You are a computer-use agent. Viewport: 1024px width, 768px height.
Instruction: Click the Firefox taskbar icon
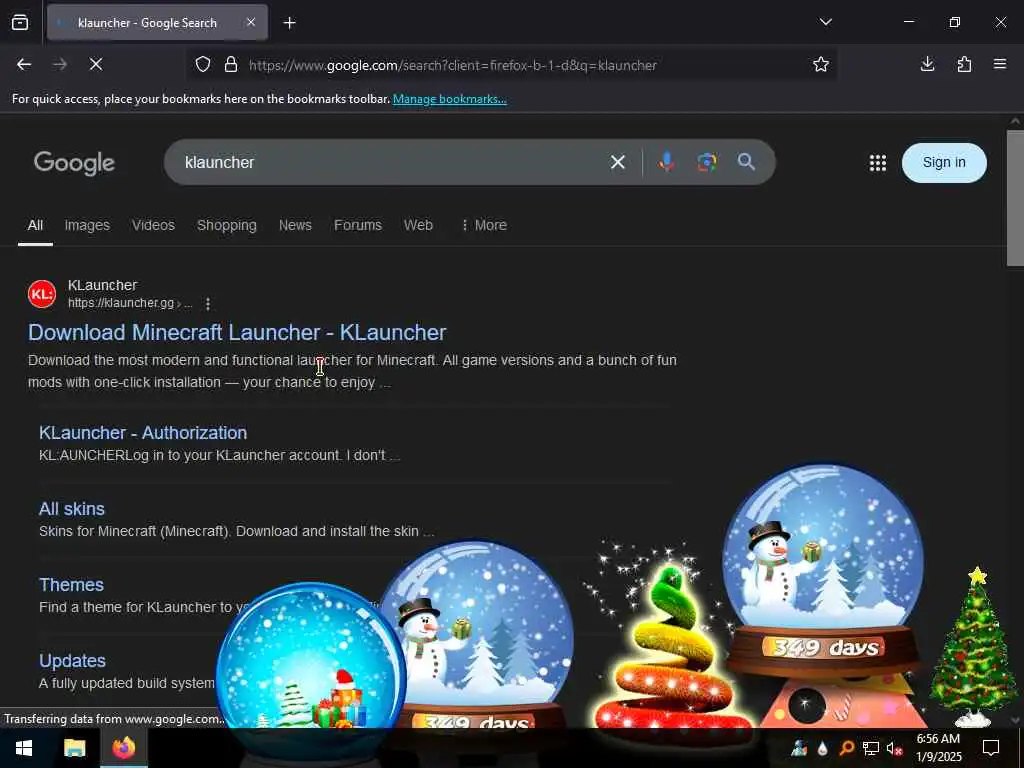(x=123, y=748)
